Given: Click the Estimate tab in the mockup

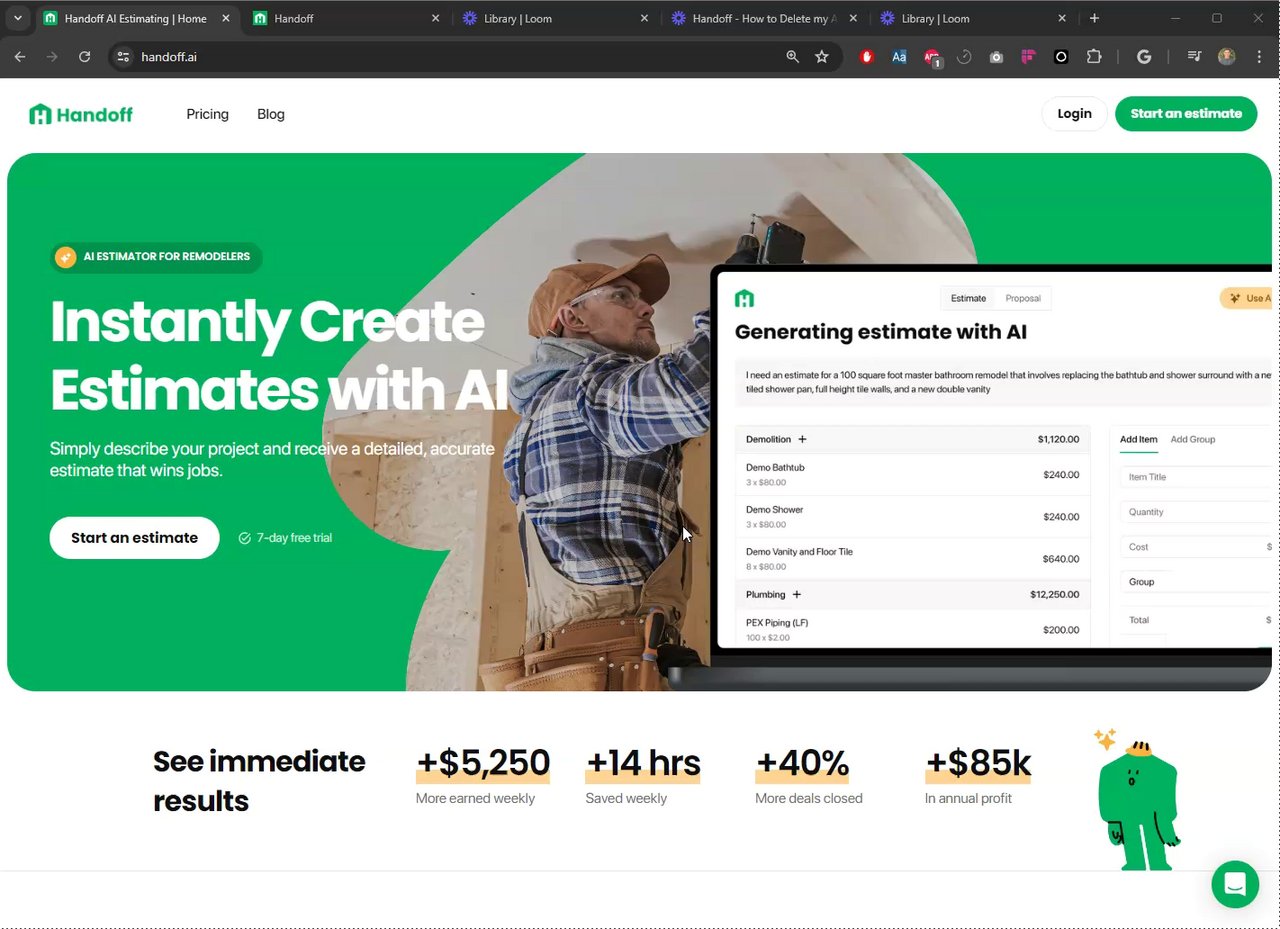Looking at the screenshot, I should 968,298.
